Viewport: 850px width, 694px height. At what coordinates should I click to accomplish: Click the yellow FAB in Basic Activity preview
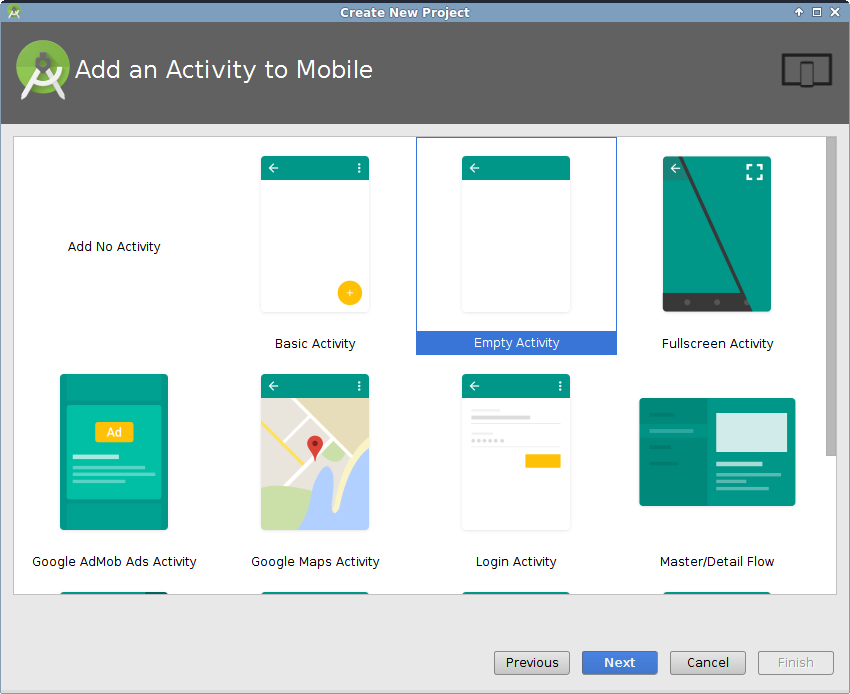click(350, 293)
